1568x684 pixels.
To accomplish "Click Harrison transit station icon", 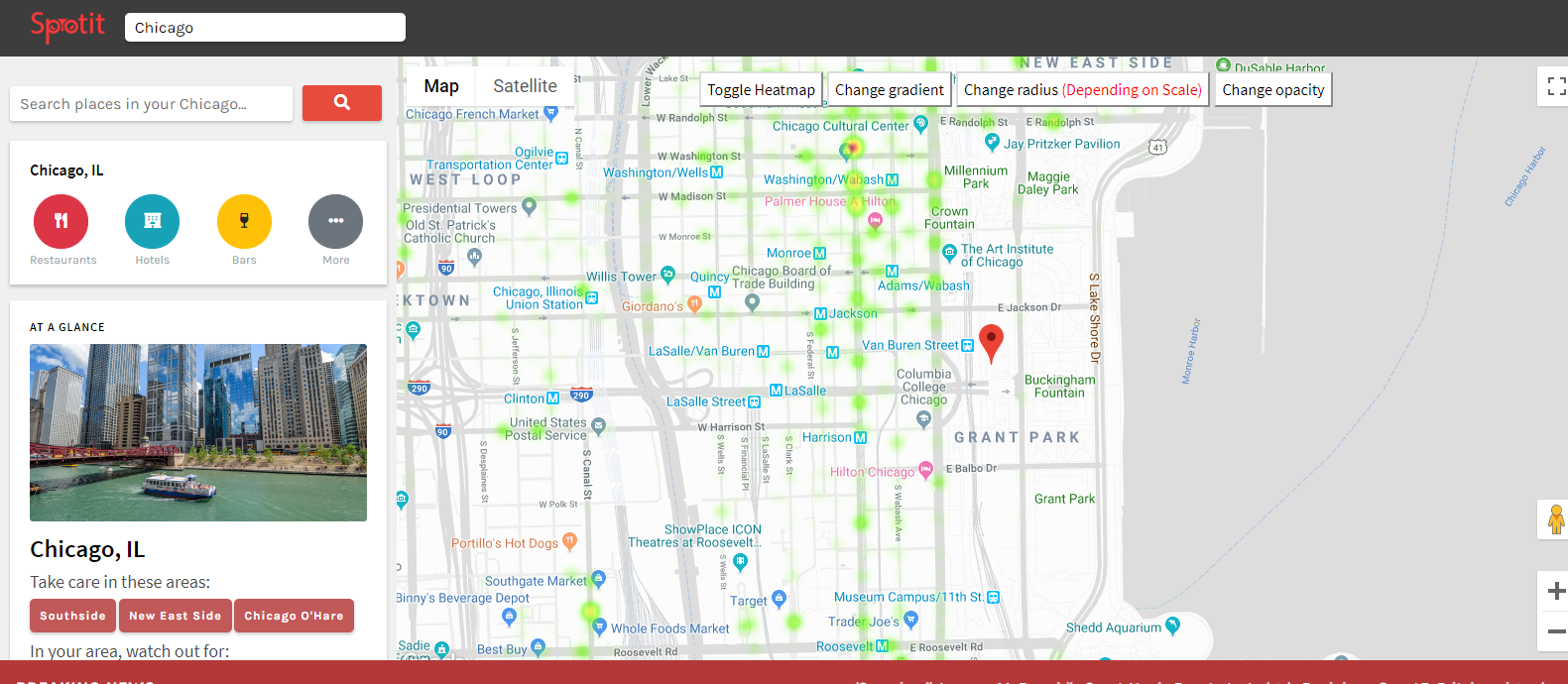I will (860, 437).
